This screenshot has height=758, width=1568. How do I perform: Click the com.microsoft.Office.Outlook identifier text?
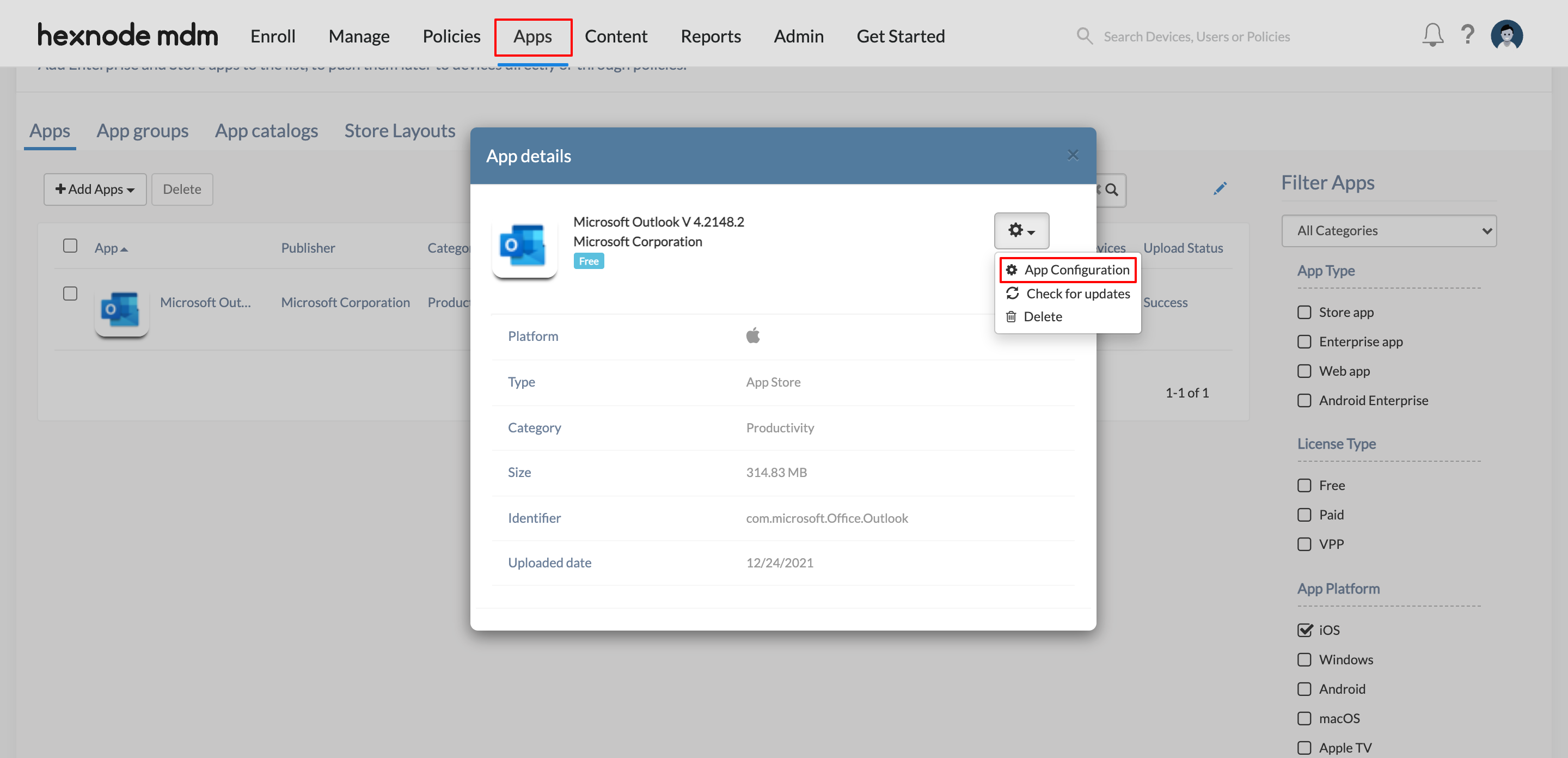(x=826, y=518)
